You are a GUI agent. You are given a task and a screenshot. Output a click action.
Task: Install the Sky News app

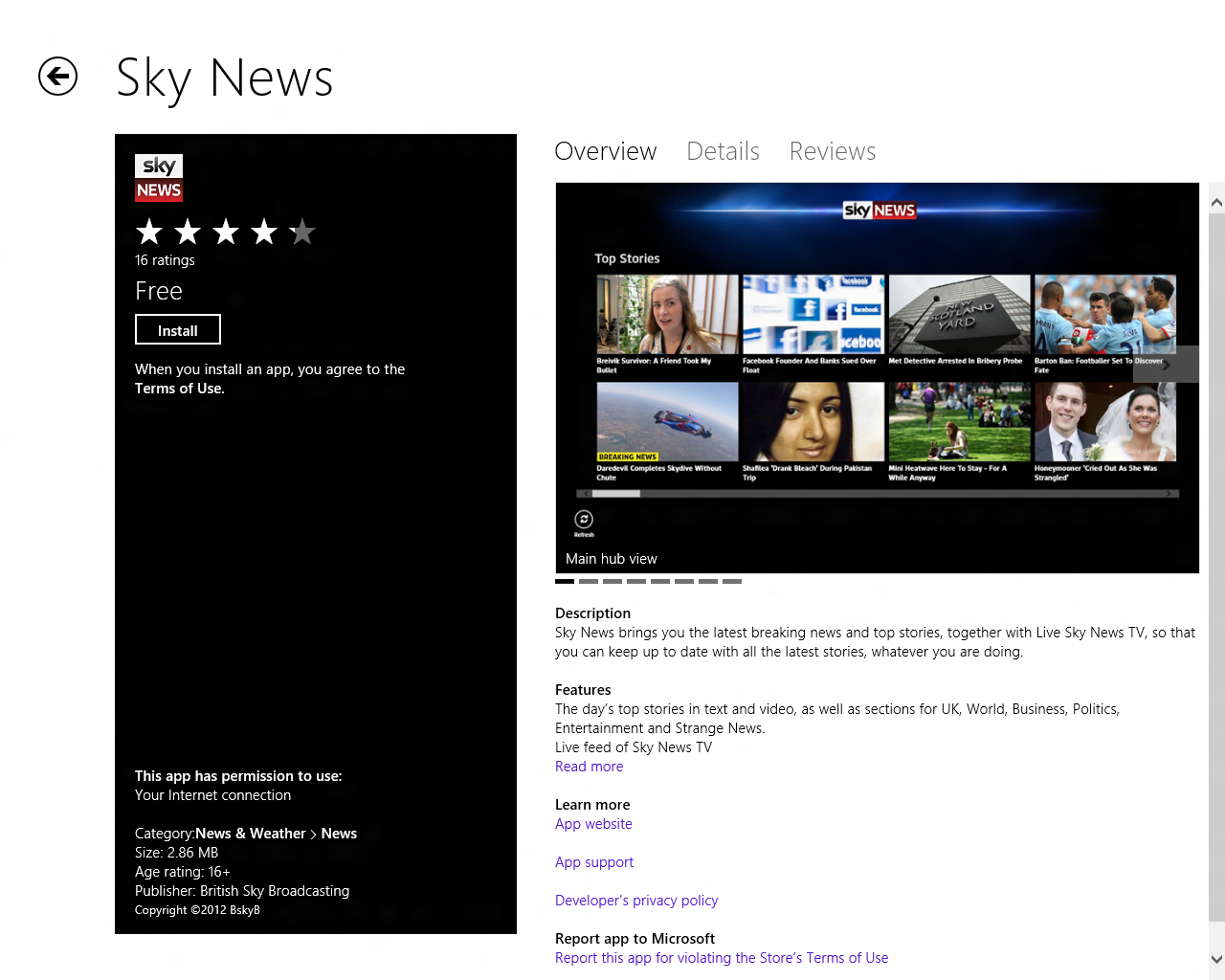[178, 329]
